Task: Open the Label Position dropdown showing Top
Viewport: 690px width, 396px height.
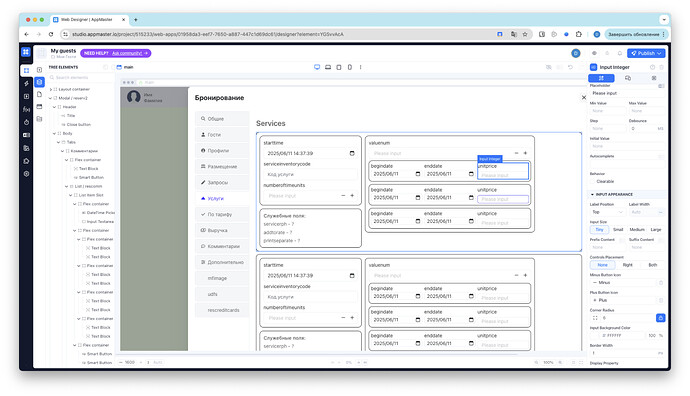Action: pyautogui.click(x=607, y=212)
